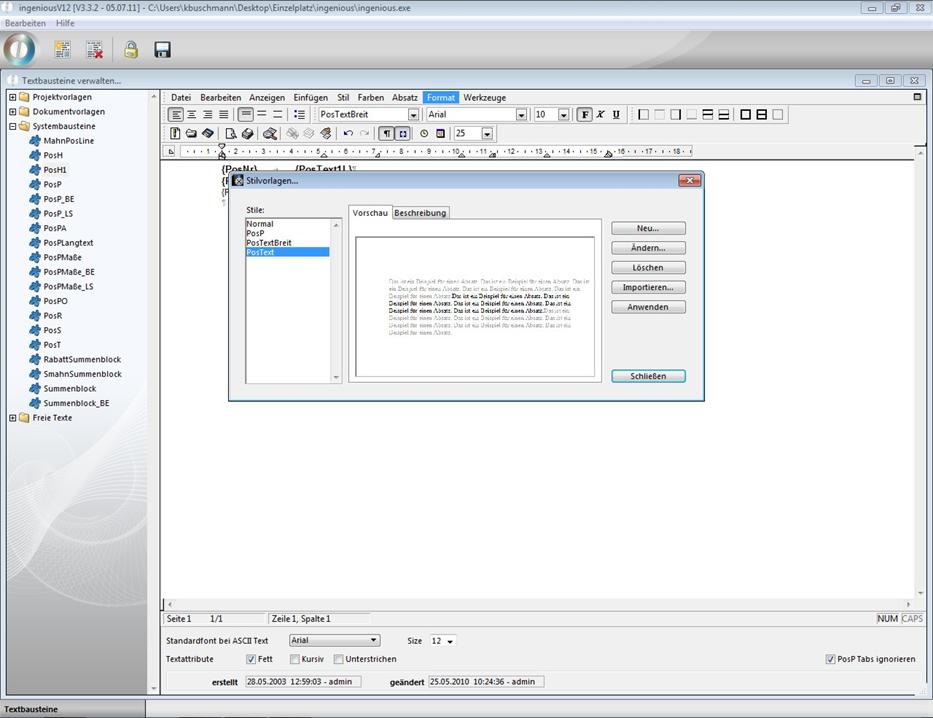Click the new text block icon
This screenshot has width=933, height=718.
point(62,50)
